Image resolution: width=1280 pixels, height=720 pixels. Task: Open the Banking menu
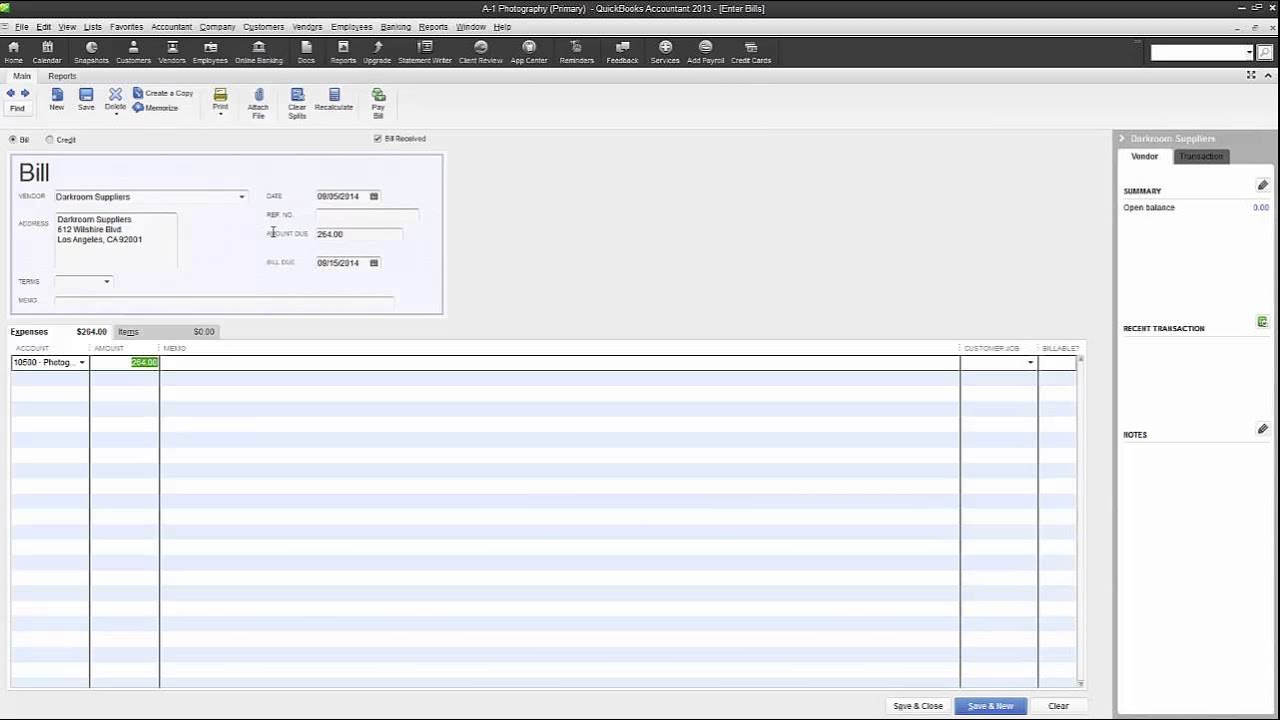[x=396, y=27]
